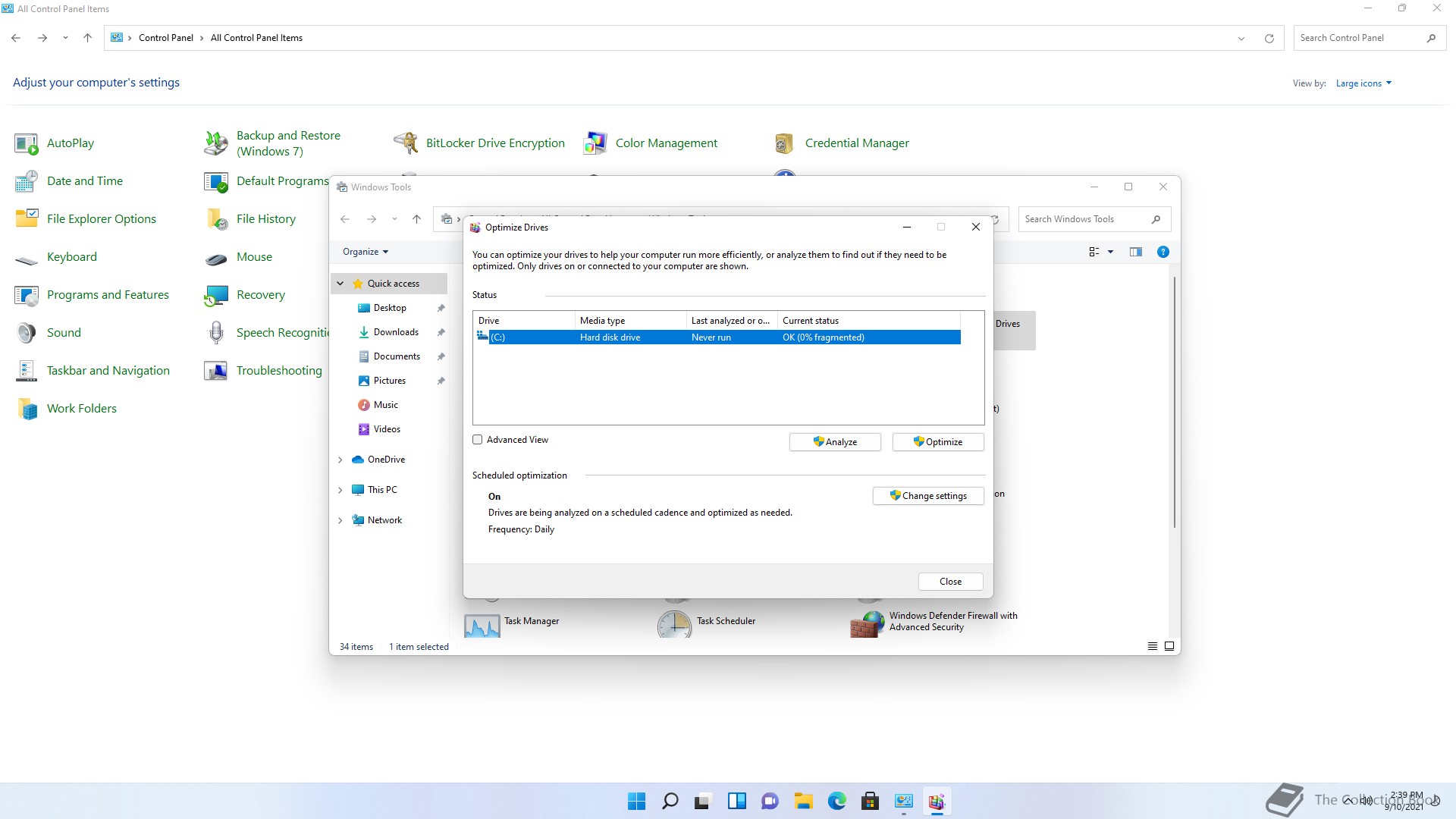Open recent locations dropdown in Control Panel

(x=65, y=38)
